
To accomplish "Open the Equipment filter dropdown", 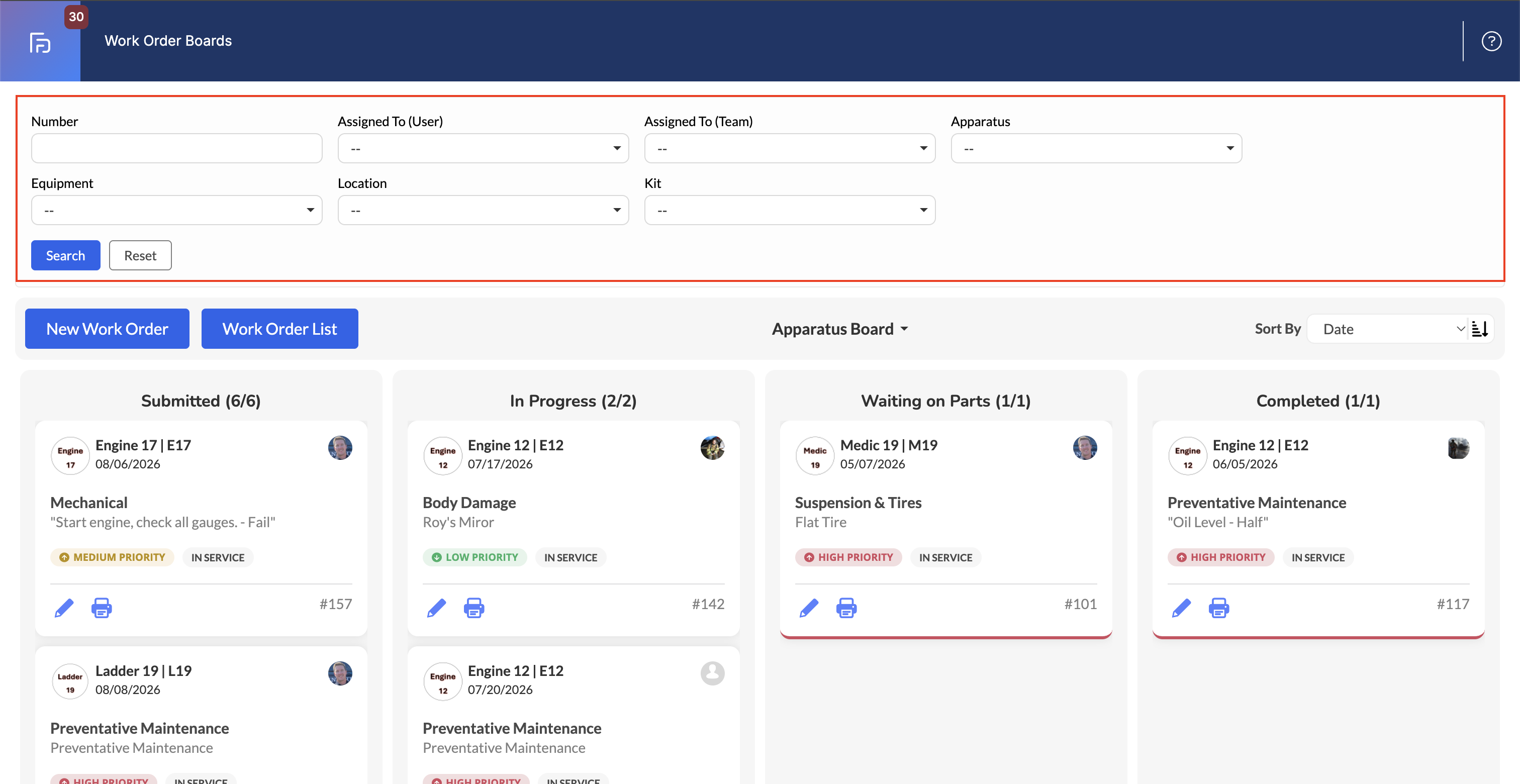I will (x=176, y=210).
